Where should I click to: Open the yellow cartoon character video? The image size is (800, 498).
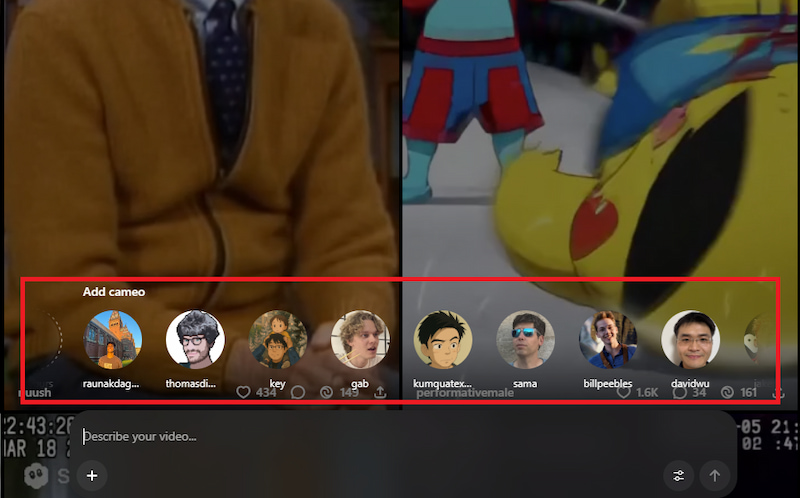[x=600, y=150]
